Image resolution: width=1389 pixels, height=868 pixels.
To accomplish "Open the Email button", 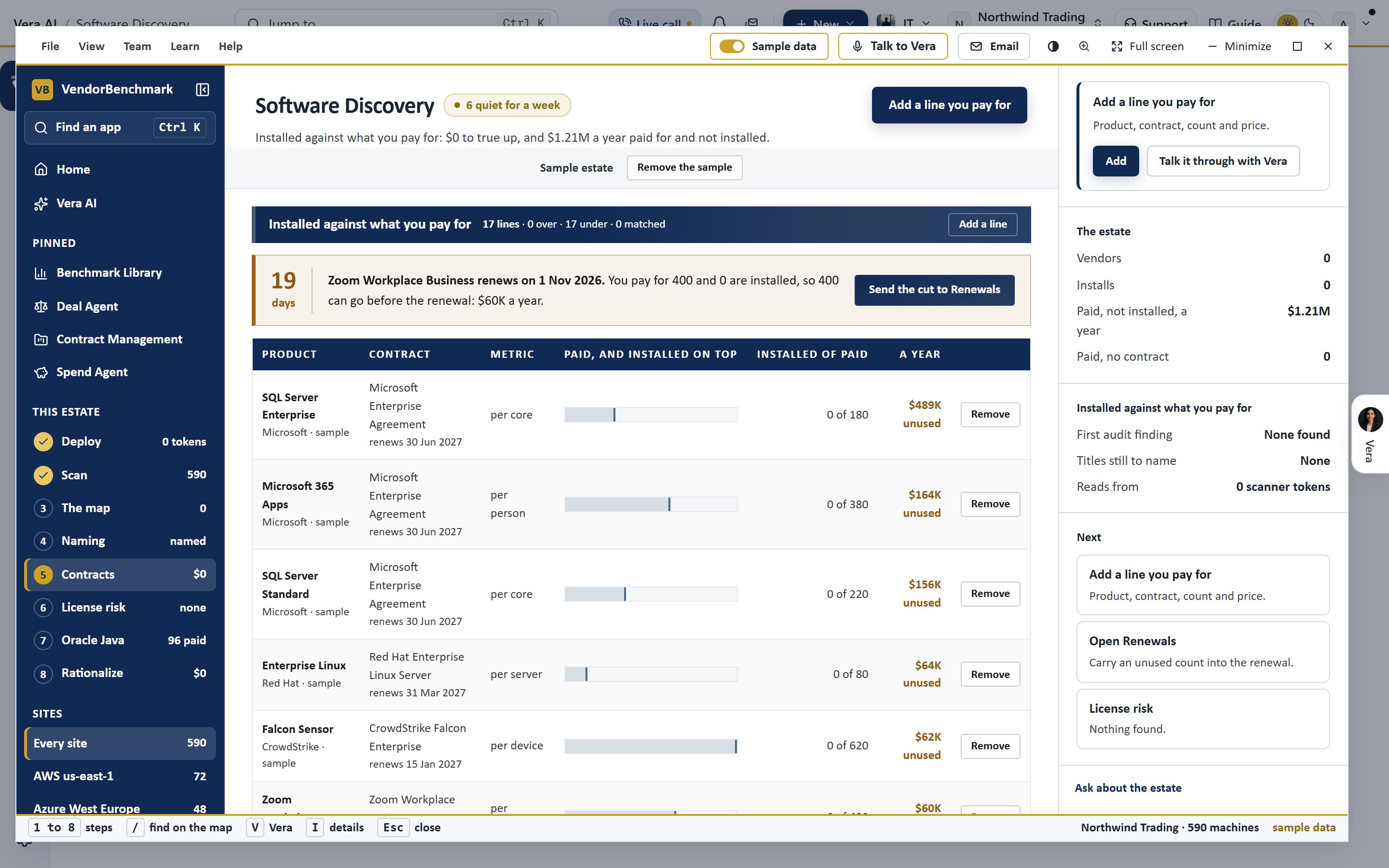I will pos(994,46).
